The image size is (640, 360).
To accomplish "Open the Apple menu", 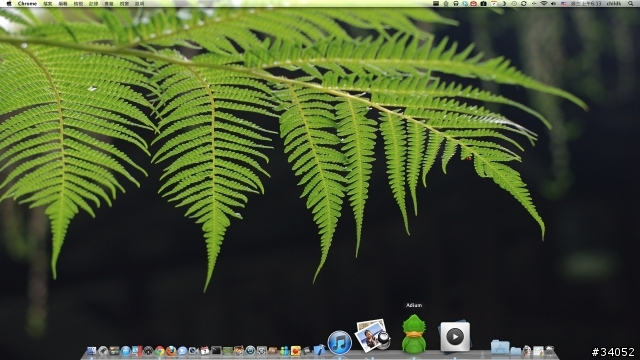I will click(x=9, y=3).
